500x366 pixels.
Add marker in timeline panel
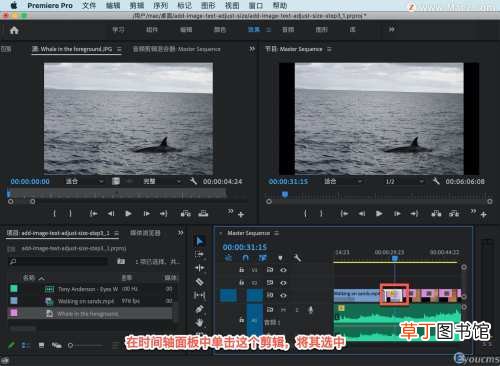pos(280,258)
